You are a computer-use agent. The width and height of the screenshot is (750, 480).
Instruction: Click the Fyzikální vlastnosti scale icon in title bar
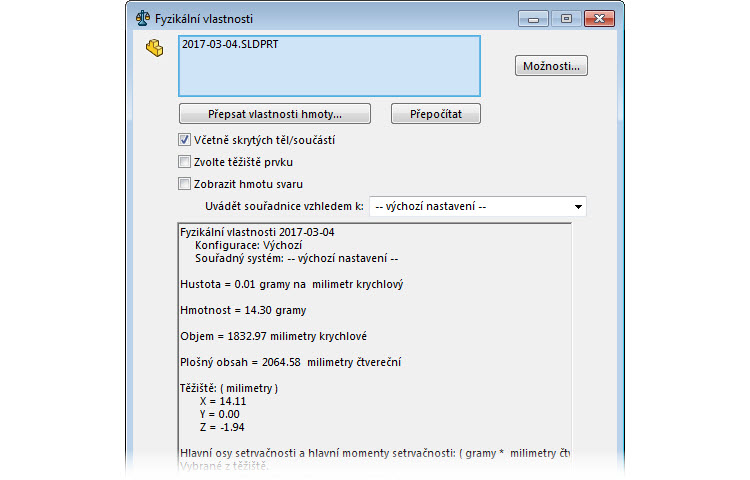(143, 18)
